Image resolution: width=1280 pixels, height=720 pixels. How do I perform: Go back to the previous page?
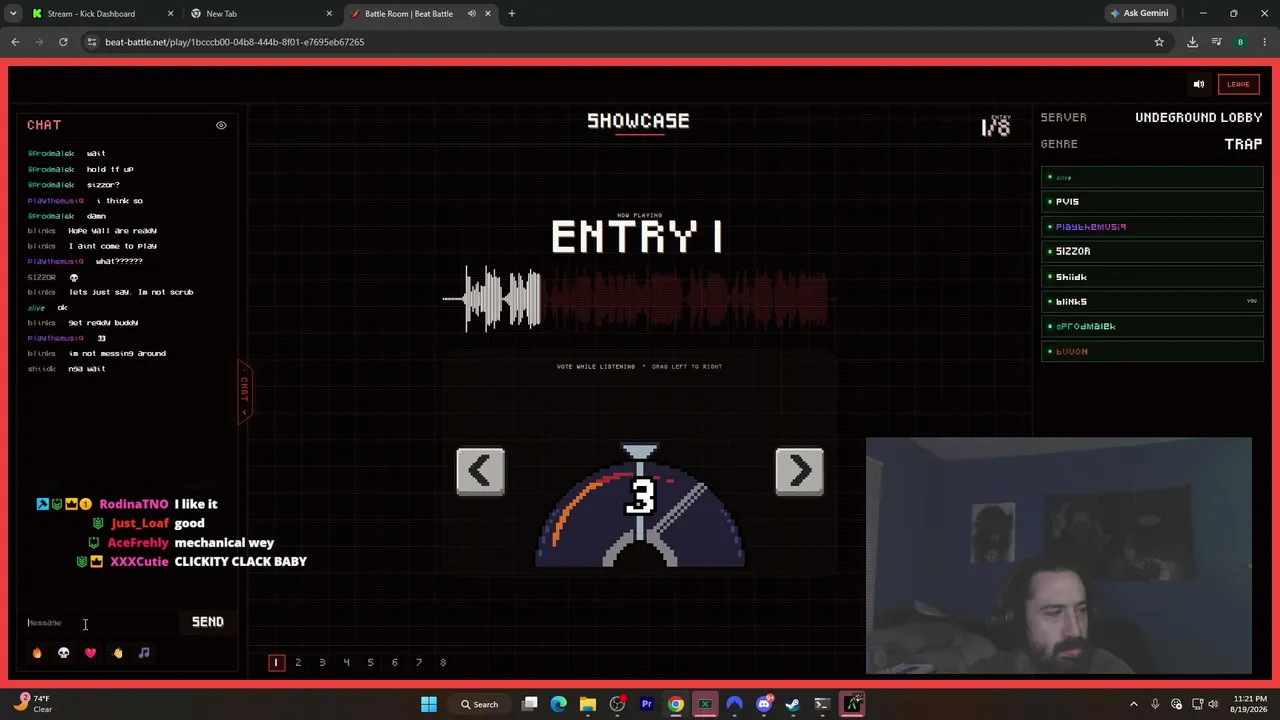click(x=15, y=42)
